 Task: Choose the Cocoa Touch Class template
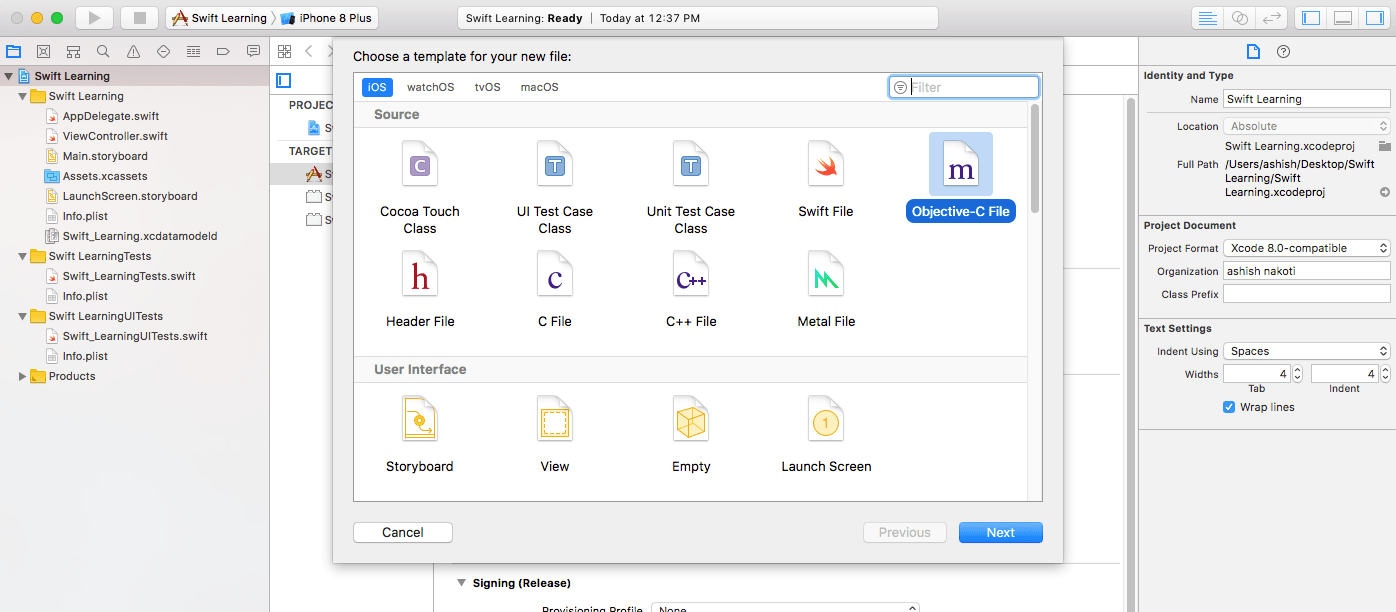pos(420,187)
